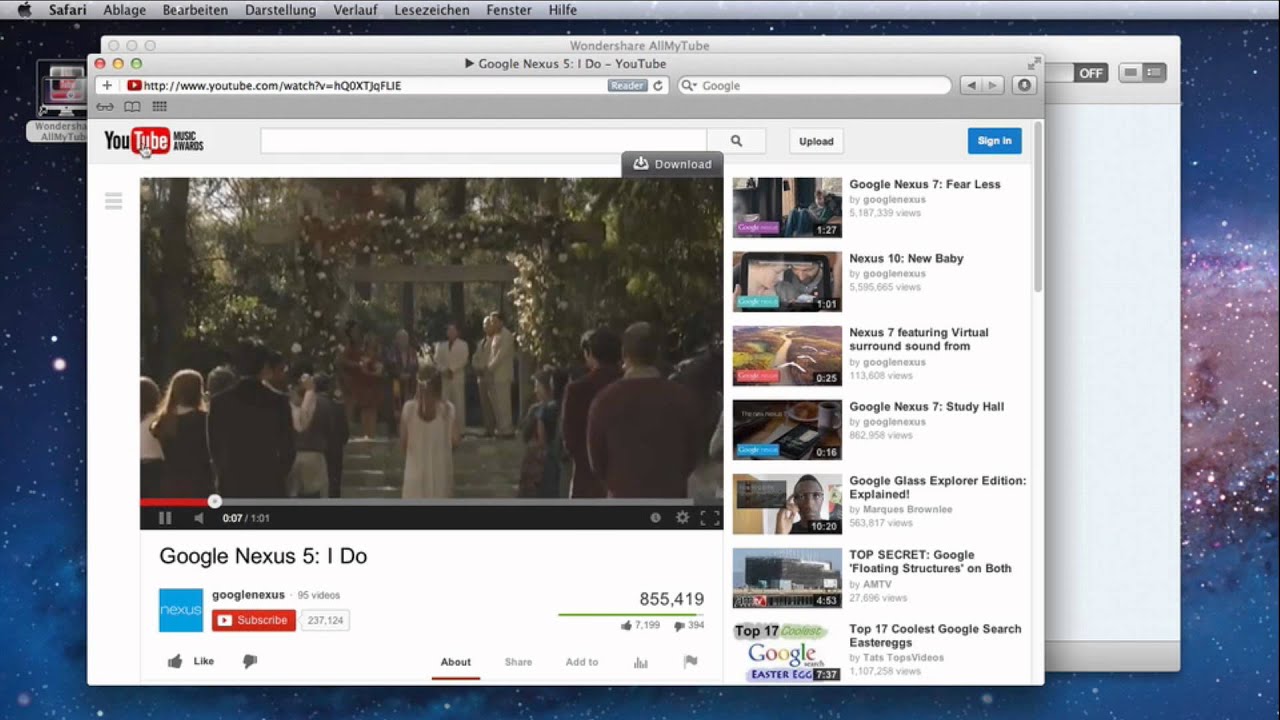Pause the video with the pause icon
This screenshot has width=1280, height=720.
click(165, 518)
